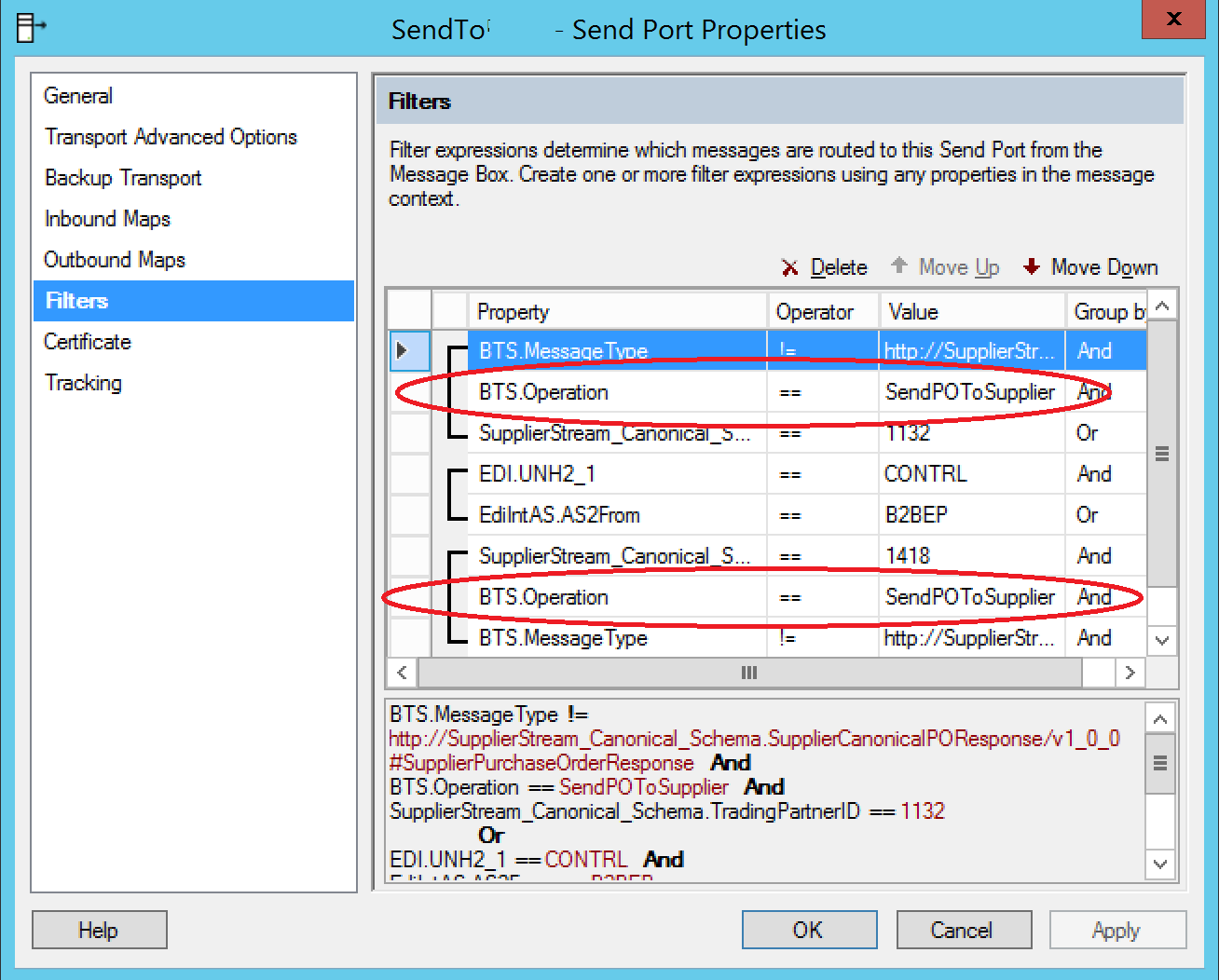Viewport: 1219px width, 980px height.
Task: Click the Move Down arrow icon
Action: pyautogui.click(x=1031, y=267)
